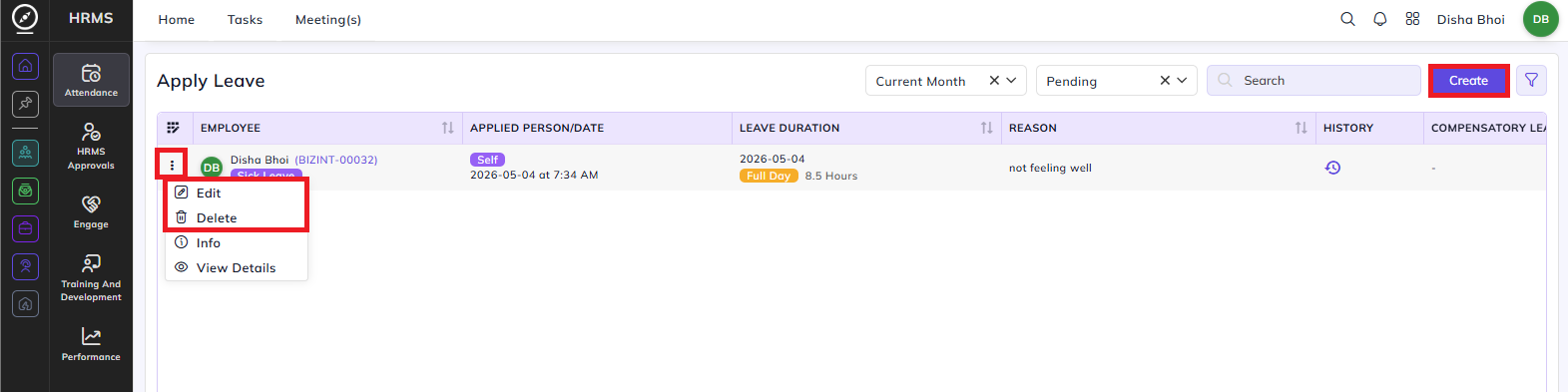The width and height of the screenshot is (1568, 392).
Task: Click the HRMS title text
Action: [91, 18]
